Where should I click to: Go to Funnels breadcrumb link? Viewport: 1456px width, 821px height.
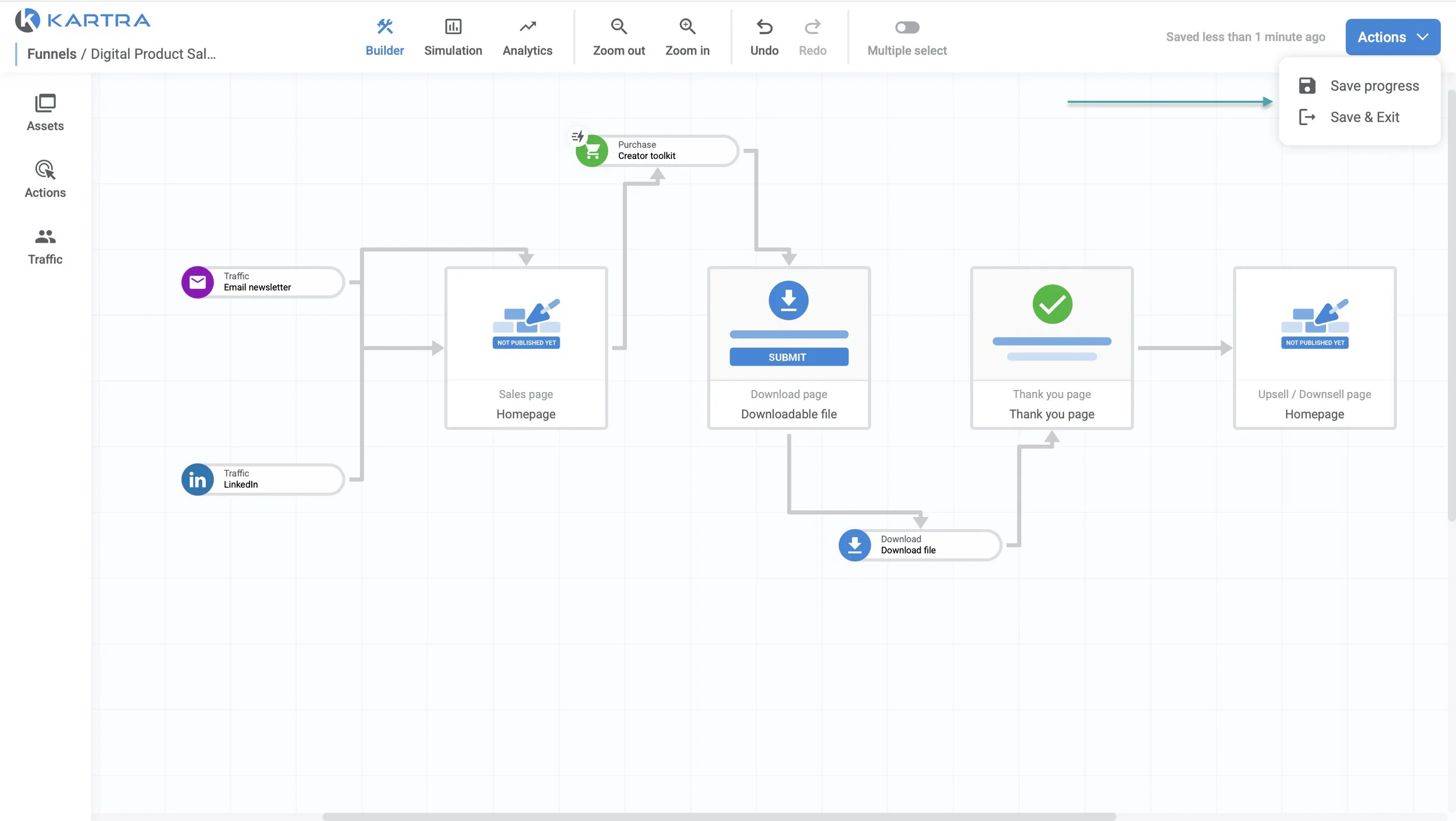(52, 53)
